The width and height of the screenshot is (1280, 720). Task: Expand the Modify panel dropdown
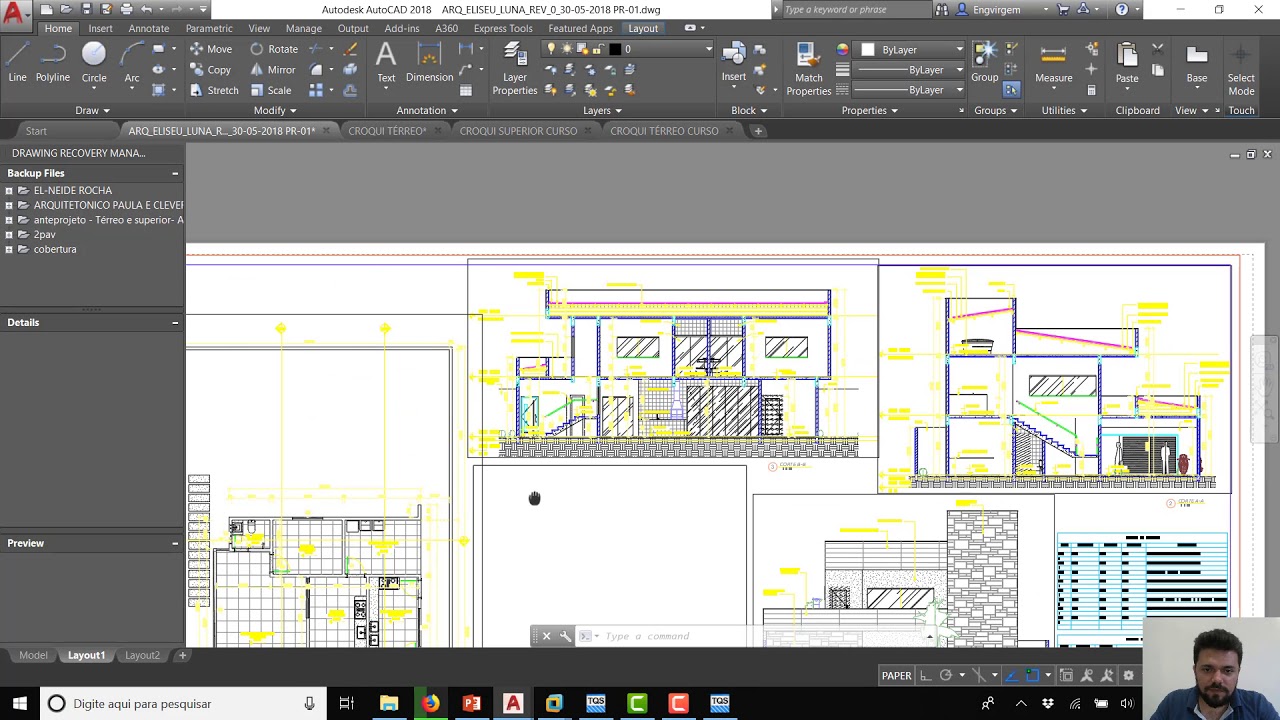click(x=275, y=110)
